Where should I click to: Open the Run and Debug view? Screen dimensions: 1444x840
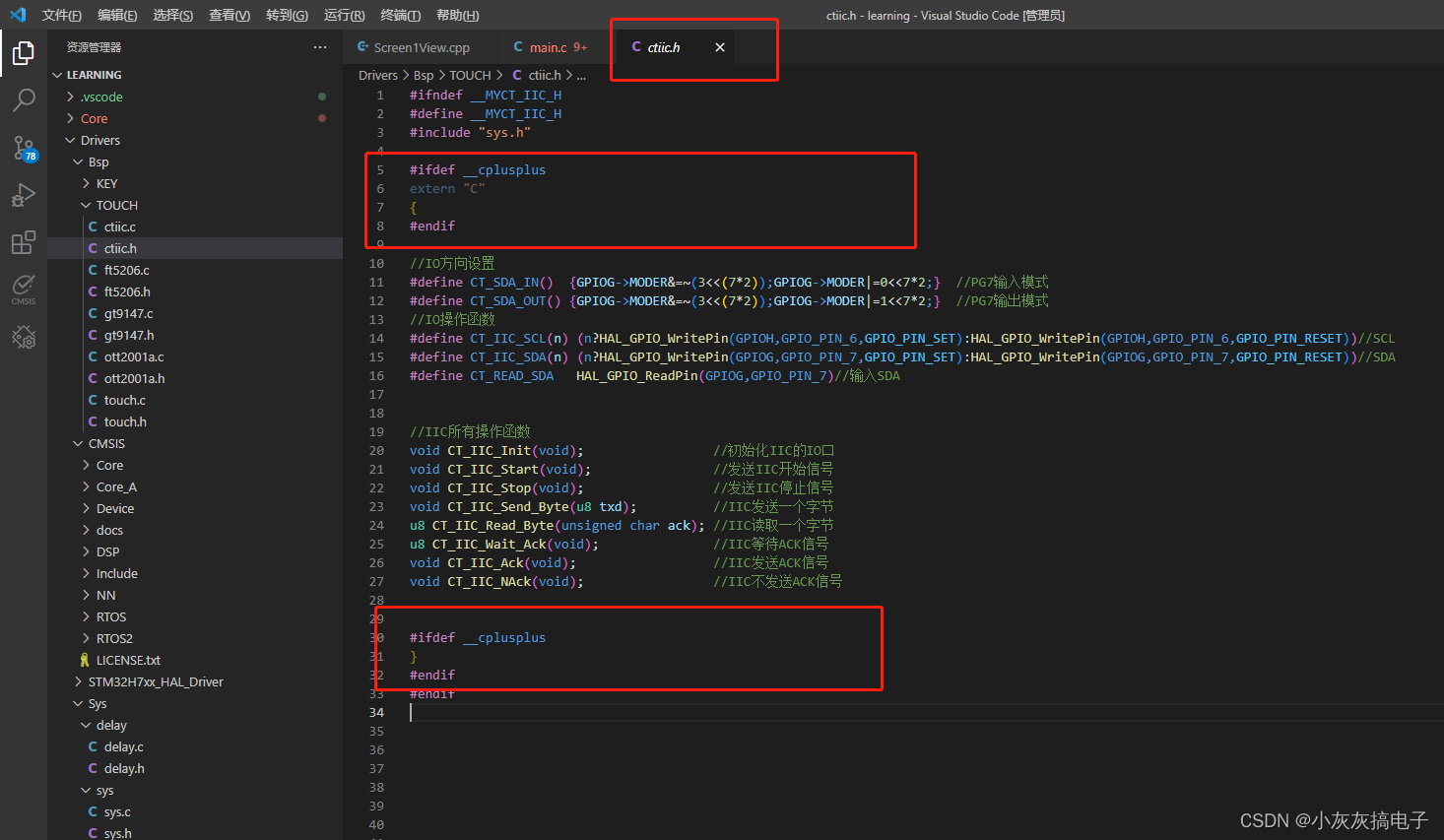(x=24, y=195)
